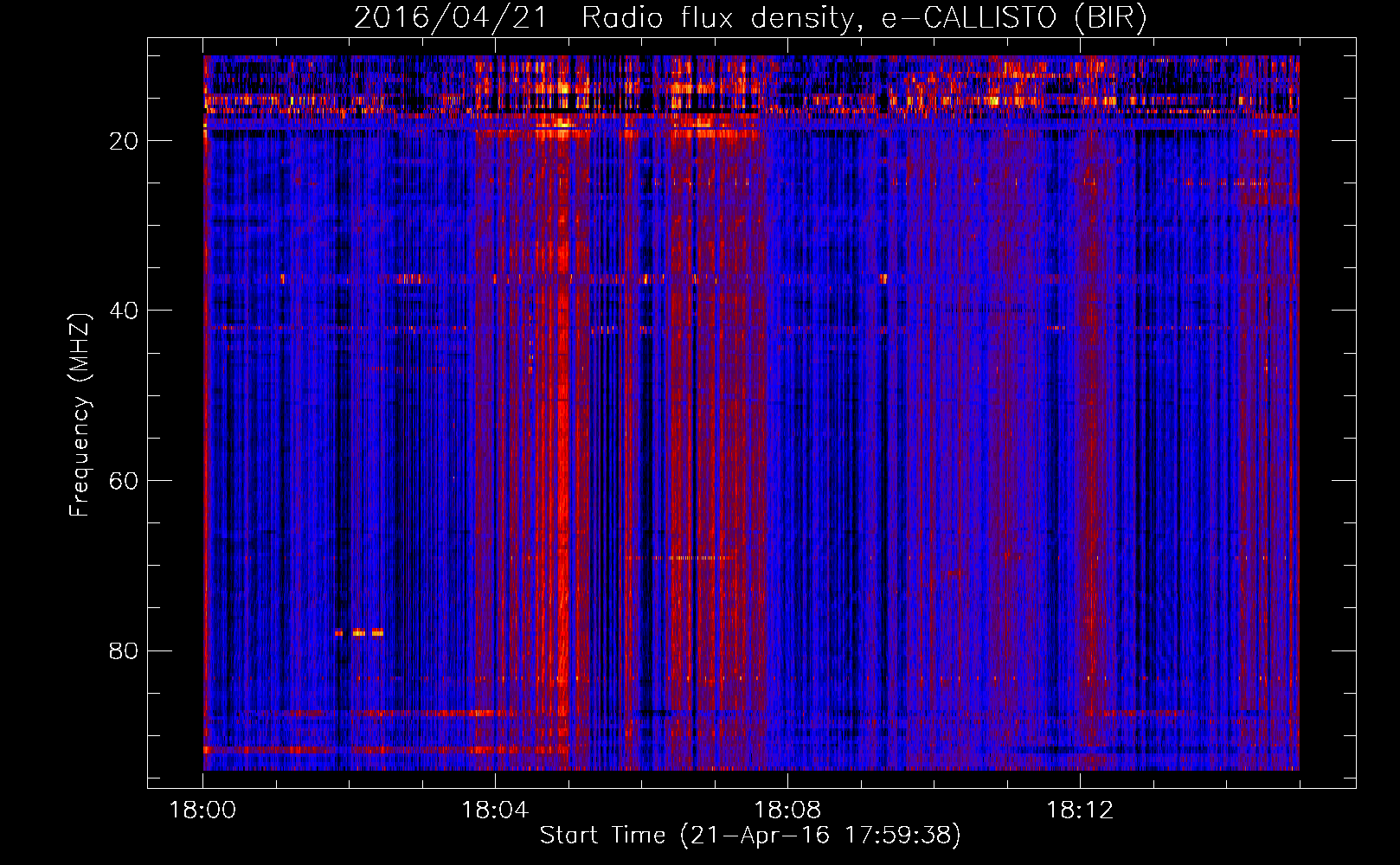Image resolution: width=1400 pixels, height=865 pixels.
Task: Click the "60" frequency tick label
Action: tap(124, 481)
